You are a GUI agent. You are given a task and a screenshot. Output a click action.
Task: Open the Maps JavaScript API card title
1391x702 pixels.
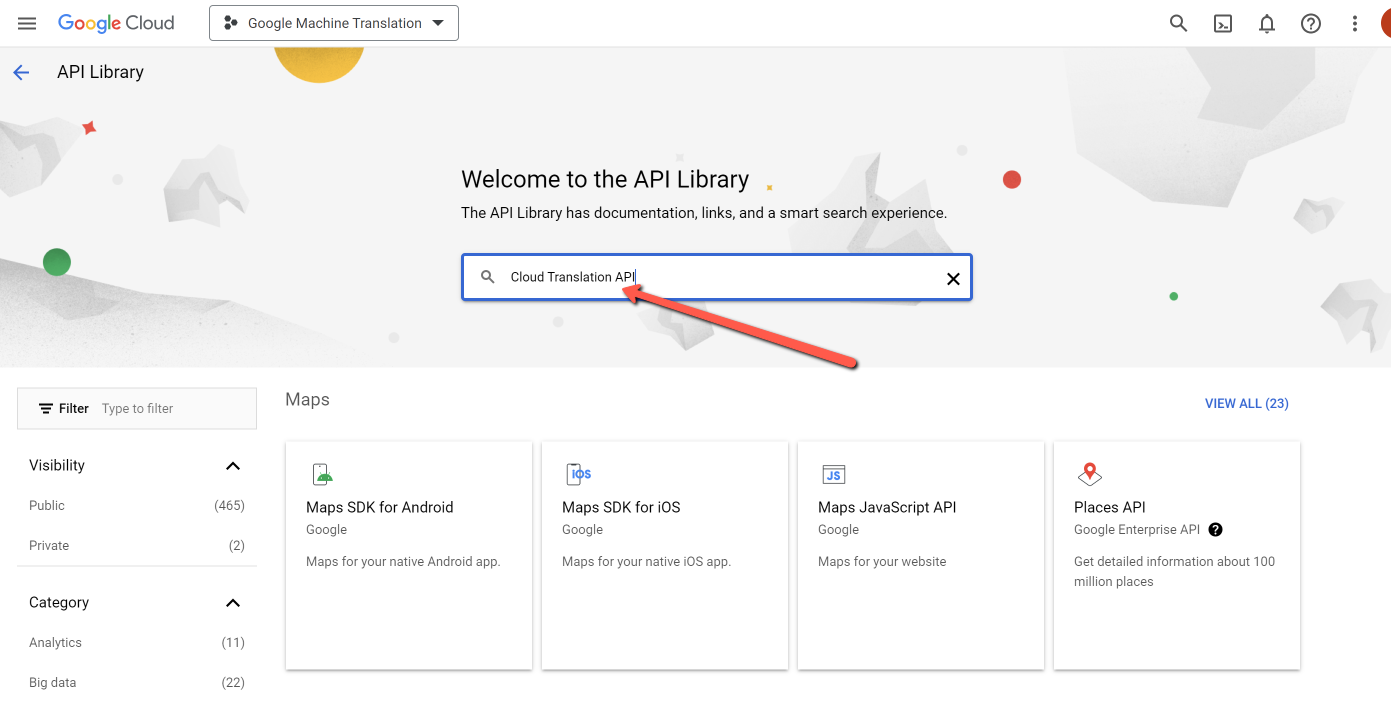pyautogui.click(x=887, y=507)
